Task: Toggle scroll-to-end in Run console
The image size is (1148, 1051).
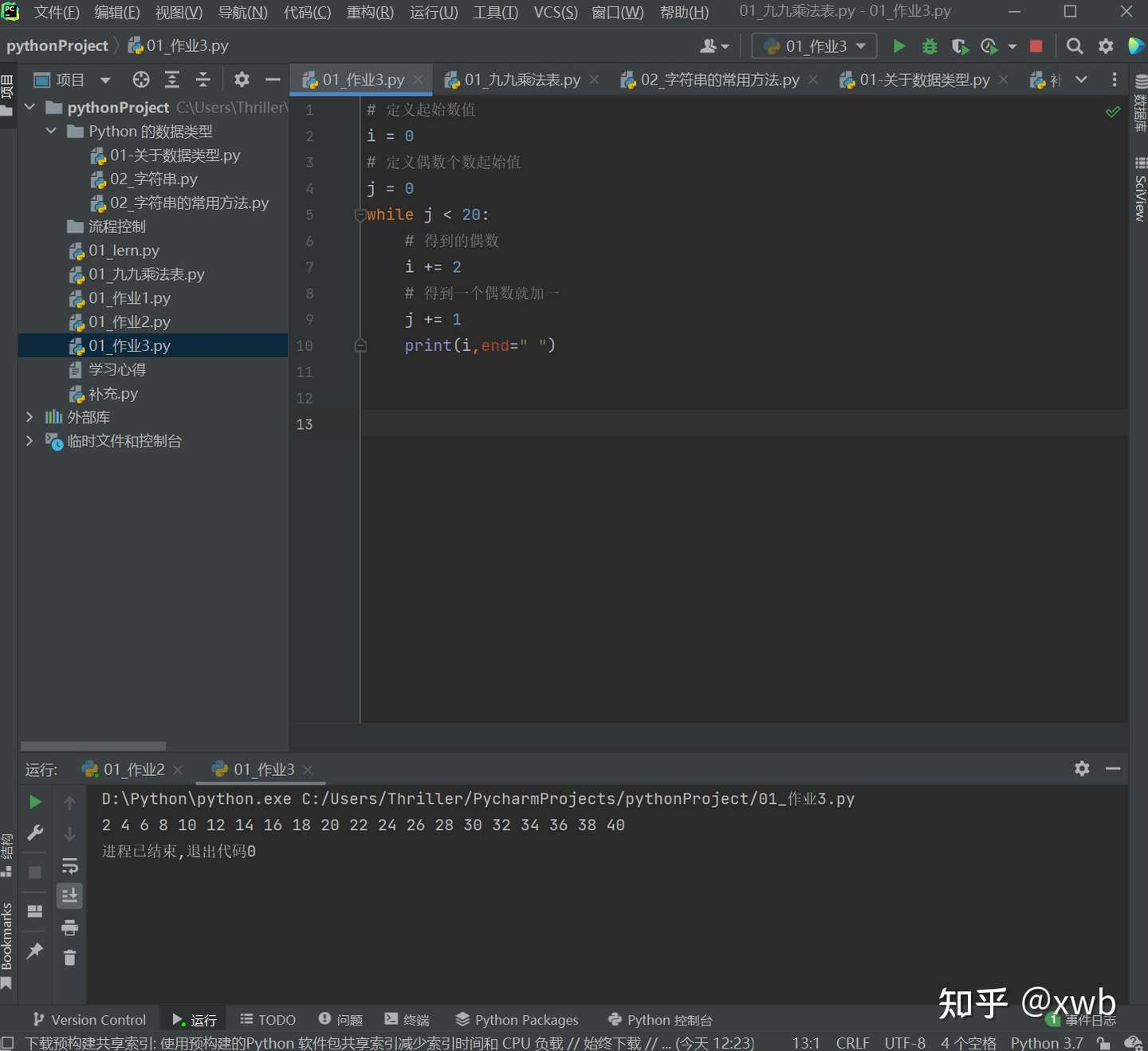Action: pos(70,896)
